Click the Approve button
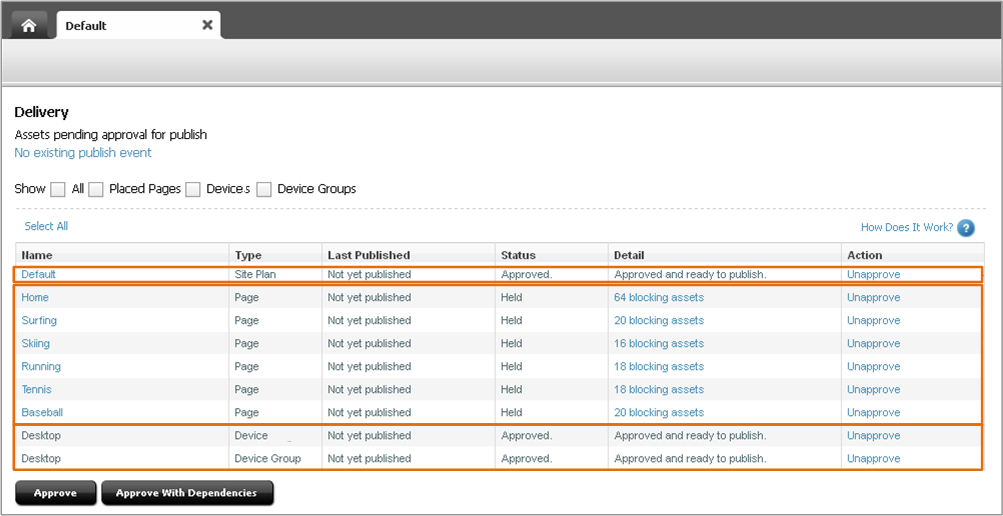1003x516 pixels. click(56, 493)
